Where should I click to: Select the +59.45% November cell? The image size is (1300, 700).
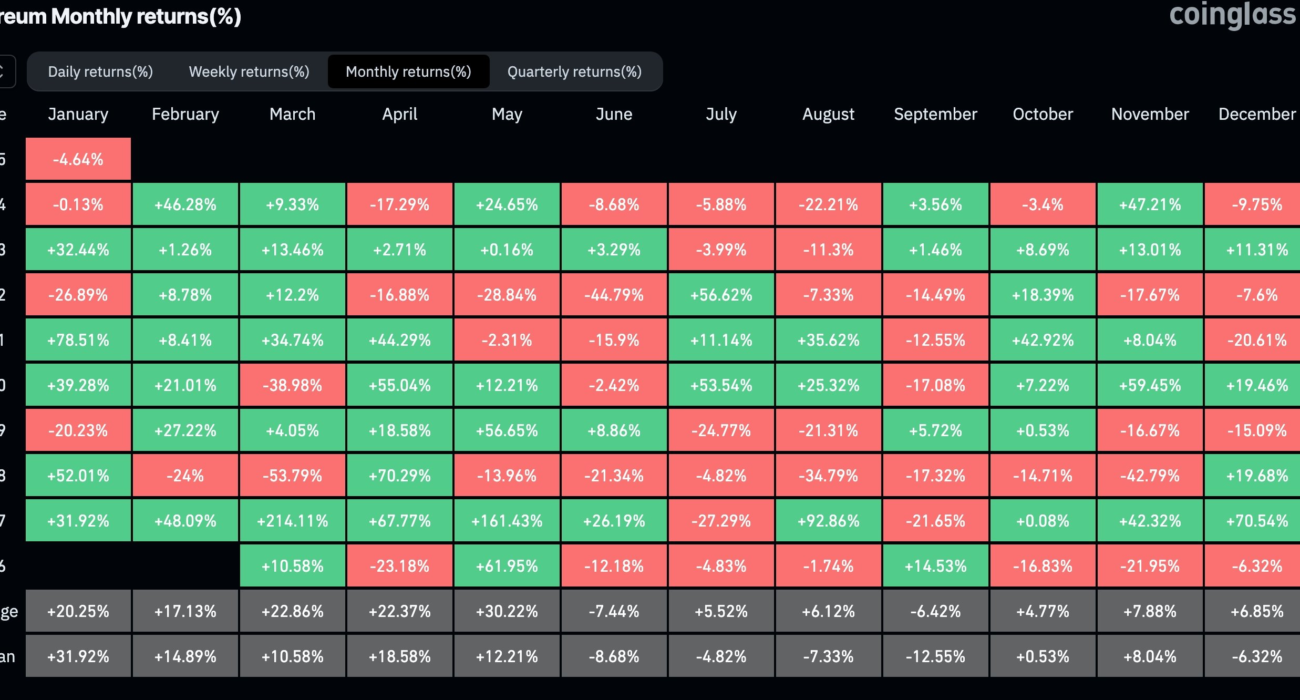click(1150, 386)
